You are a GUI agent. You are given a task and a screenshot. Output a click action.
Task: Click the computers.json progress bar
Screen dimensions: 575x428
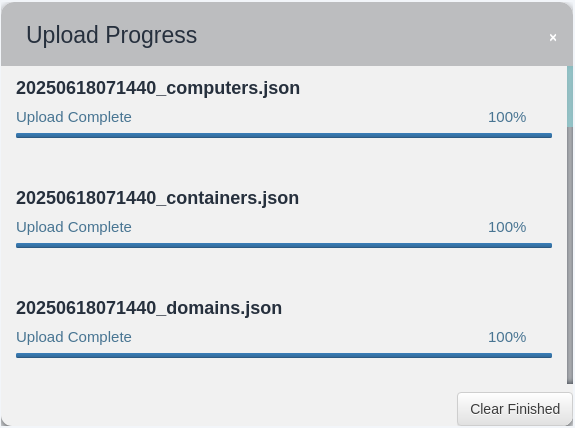[x=284, y=136]
